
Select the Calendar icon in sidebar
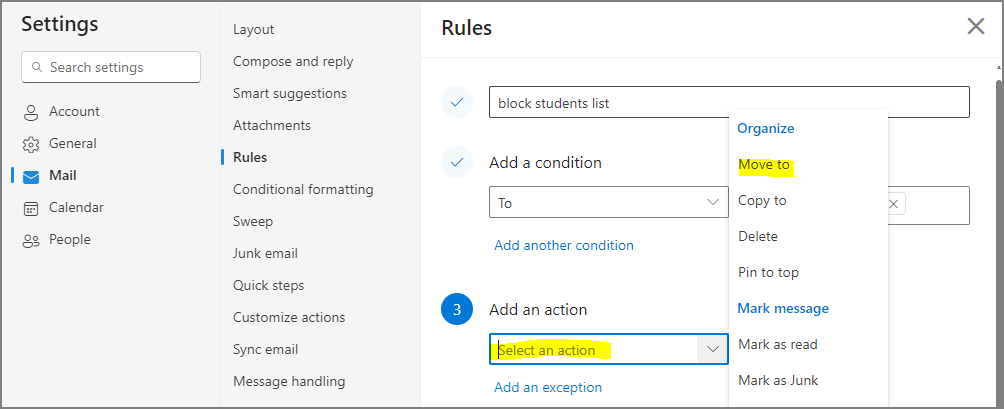31,208
